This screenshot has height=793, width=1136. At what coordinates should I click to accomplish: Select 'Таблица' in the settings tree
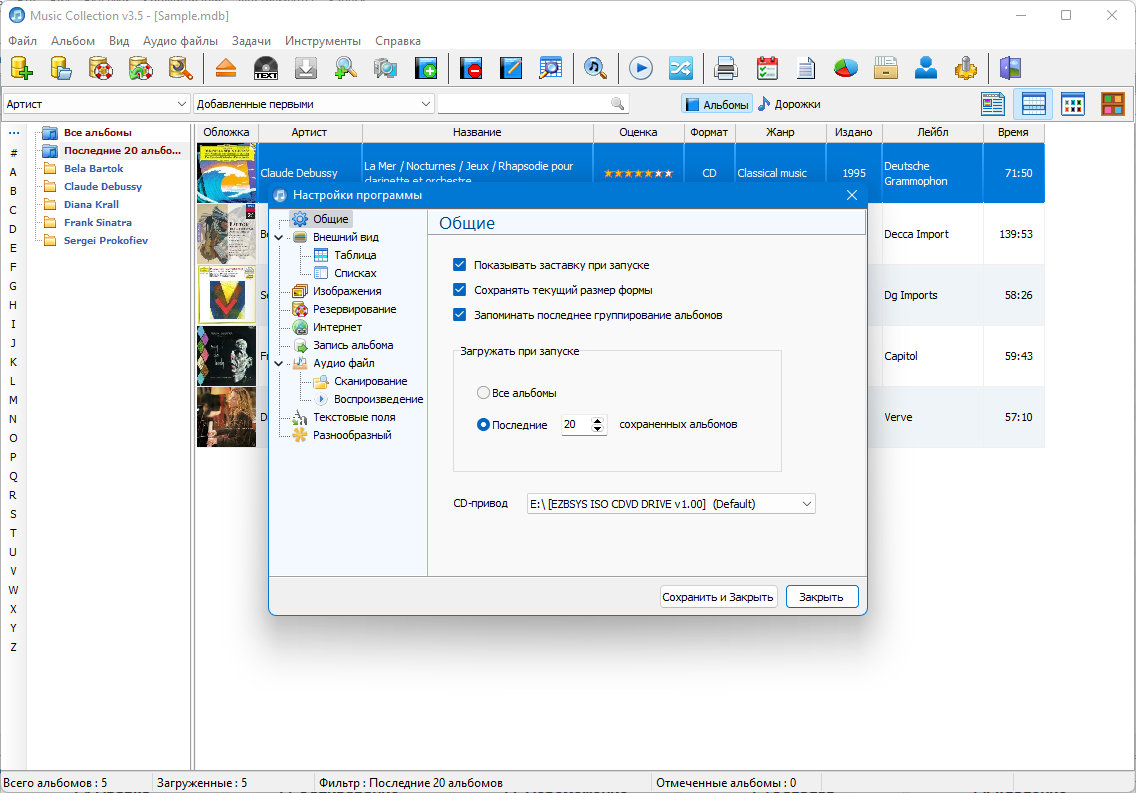pyautogui.click(x=355, y=255)
